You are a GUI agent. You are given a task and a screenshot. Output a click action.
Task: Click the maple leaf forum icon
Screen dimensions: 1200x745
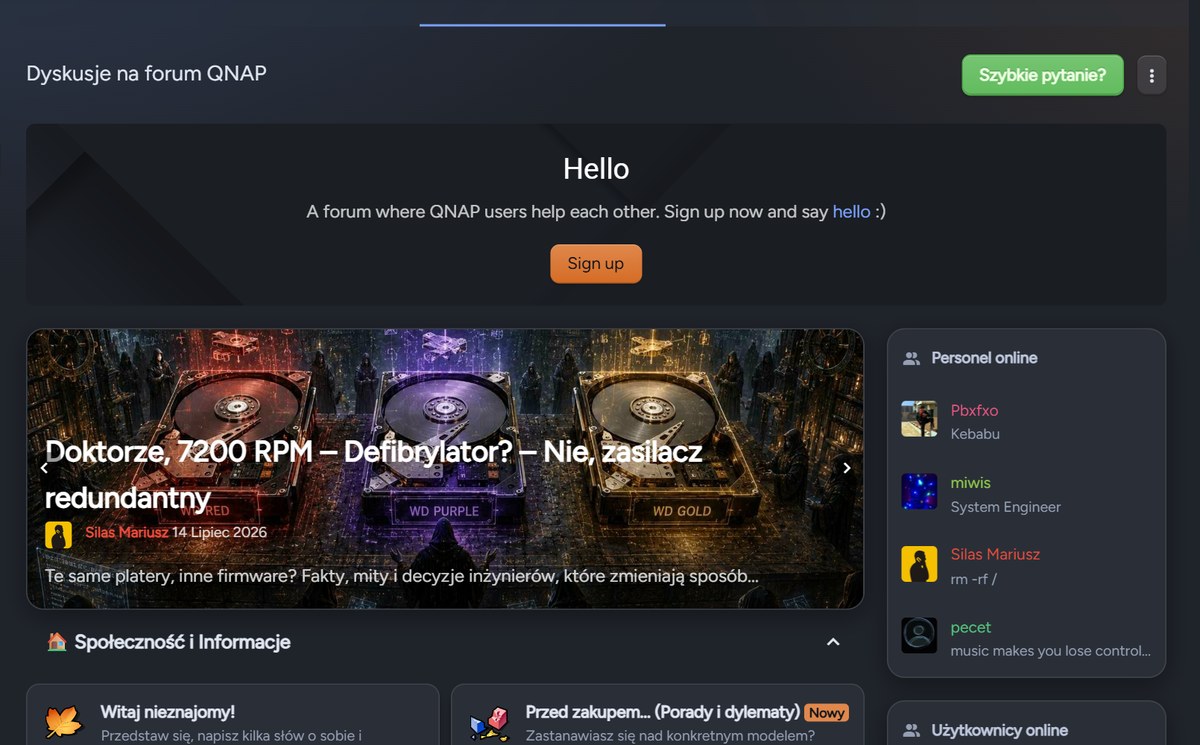tap(64, 722)
